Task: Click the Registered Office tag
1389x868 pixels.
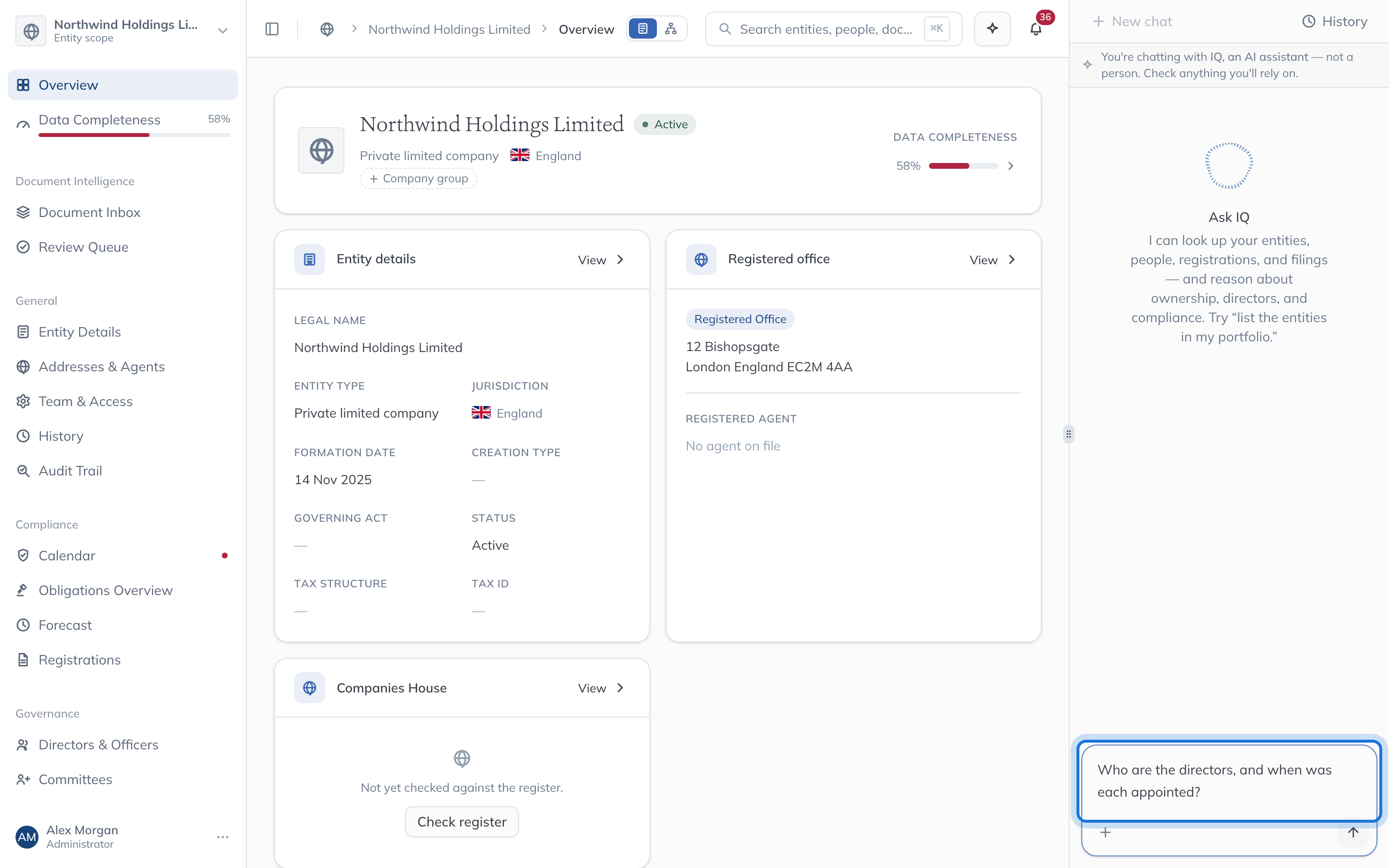Action: (740, 319)
